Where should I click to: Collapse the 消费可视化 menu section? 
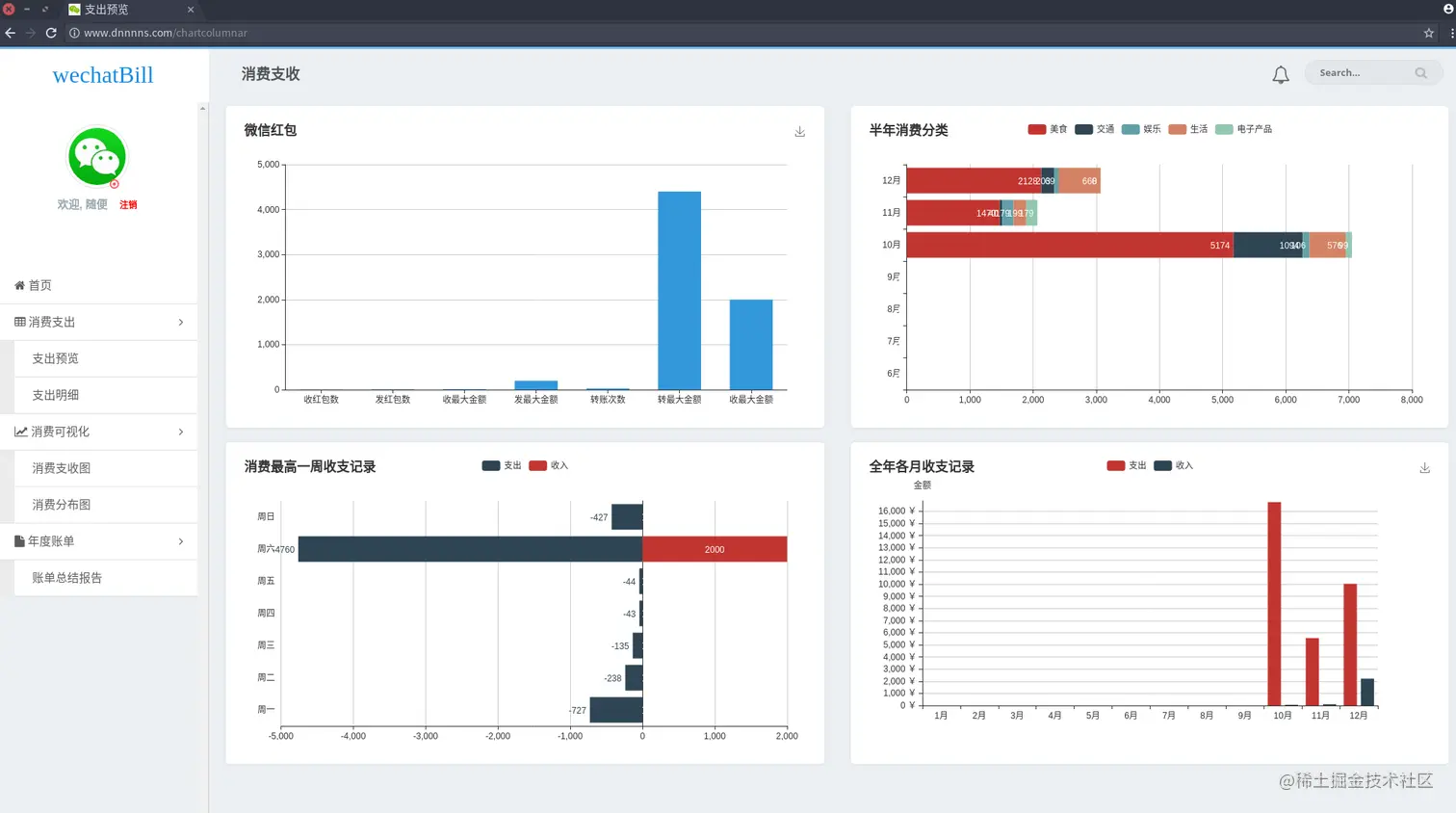(x=98, y=432)
